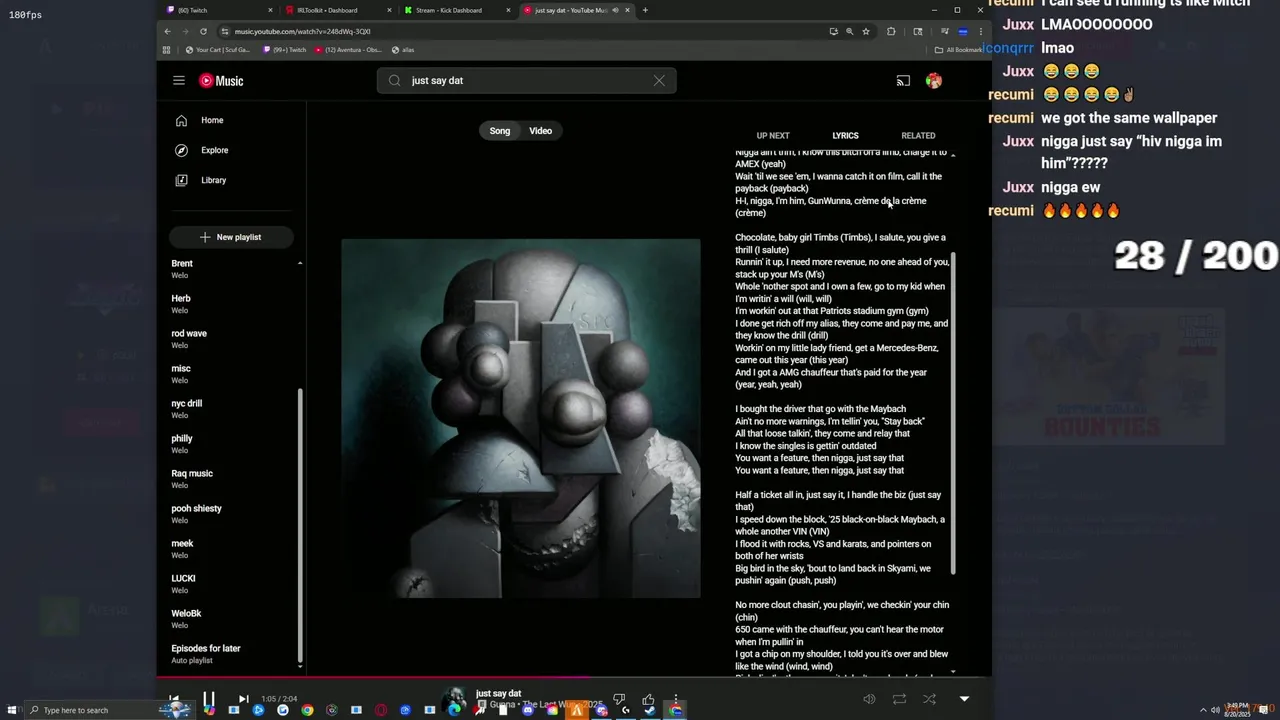The image size is (1280, 720).
Task: Click inside the 'just say dat' search field
Action: point(527,81)
